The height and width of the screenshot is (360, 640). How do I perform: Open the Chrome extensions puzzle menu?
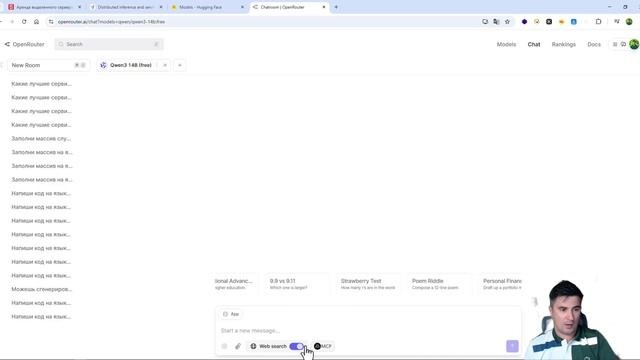pyautogui.click(x=598, y=22)
